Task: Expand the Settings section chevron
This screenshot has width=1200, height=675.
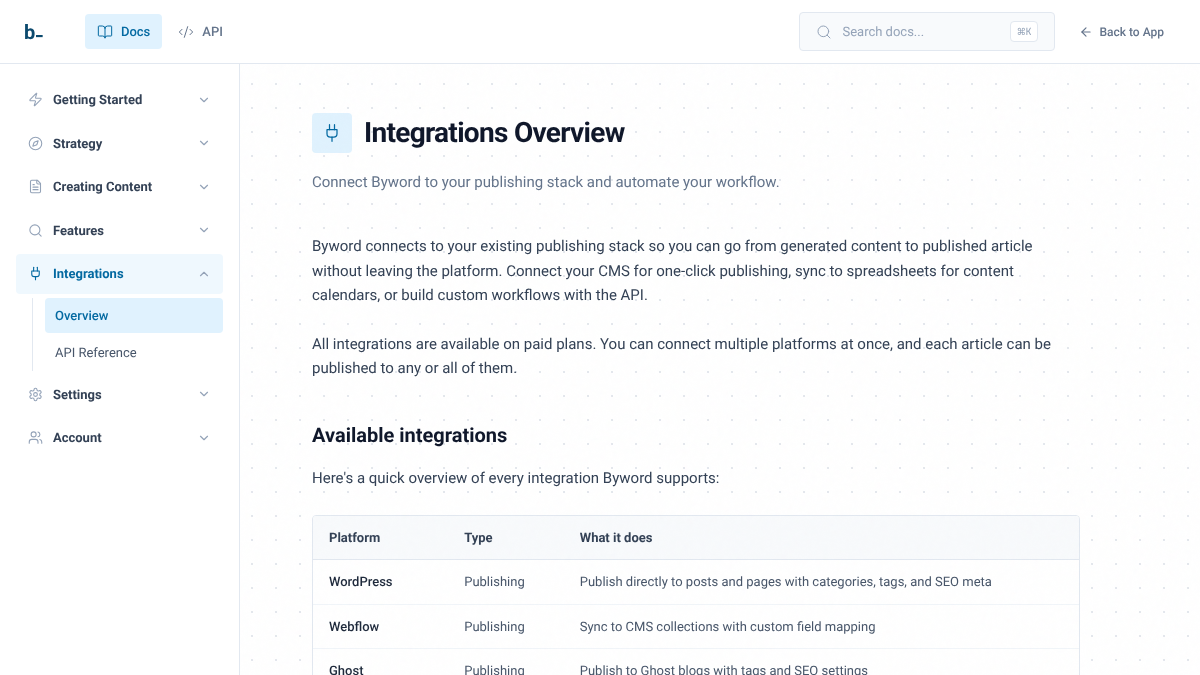Action: 204,394
